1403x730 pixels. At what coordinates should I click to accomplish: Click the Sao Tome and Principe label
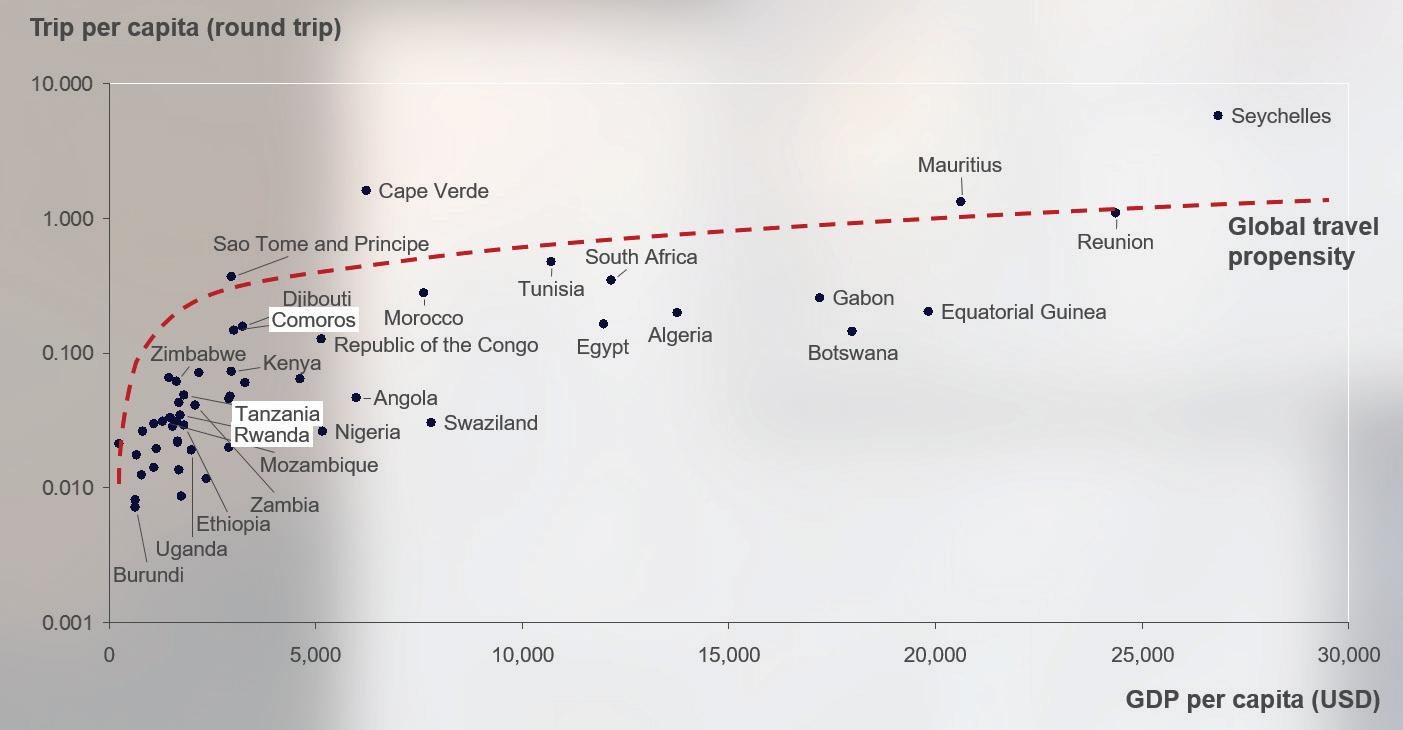[x=321, y=244]
